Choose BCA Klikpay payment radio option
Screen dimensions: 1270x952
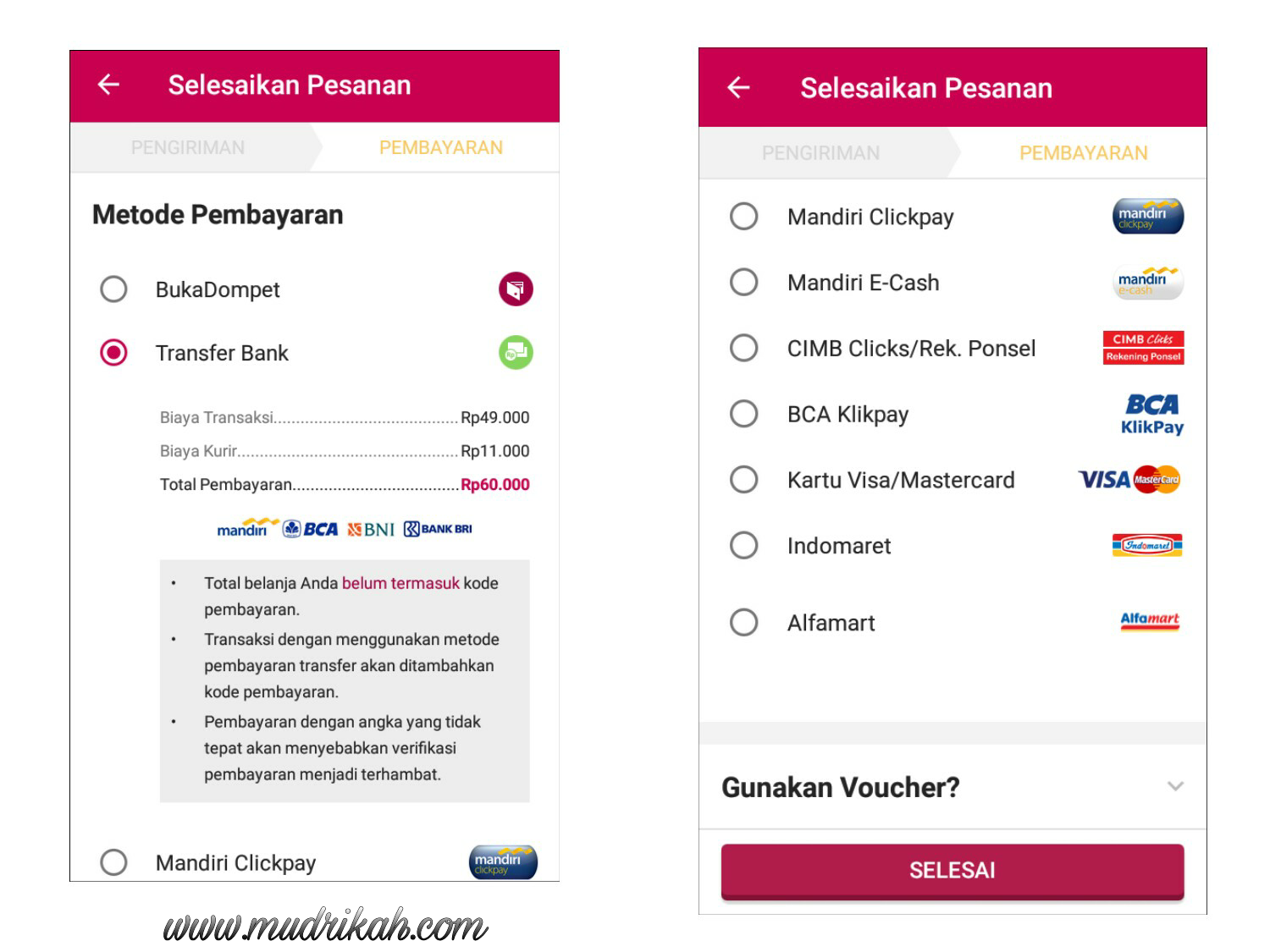(x=743, y=414)
